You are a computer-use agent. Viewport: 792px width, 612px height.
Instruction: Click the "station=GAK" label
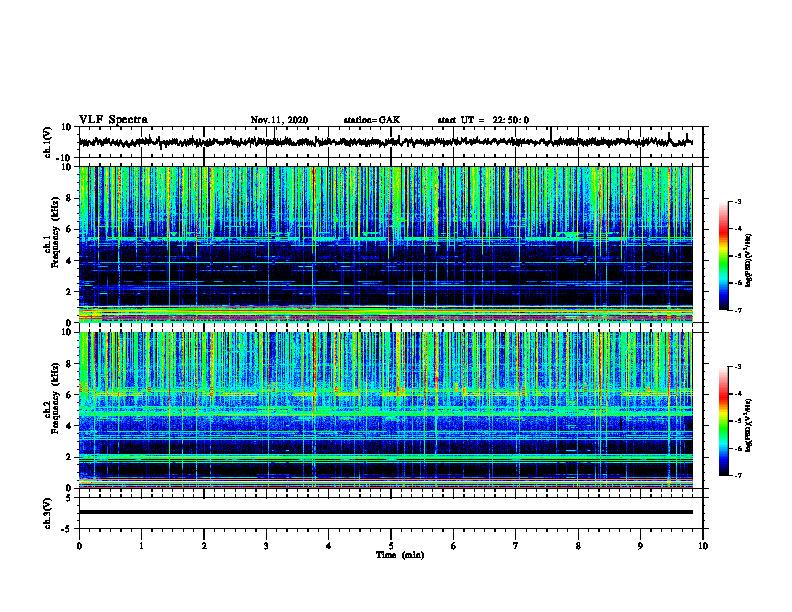pos(372,120)
